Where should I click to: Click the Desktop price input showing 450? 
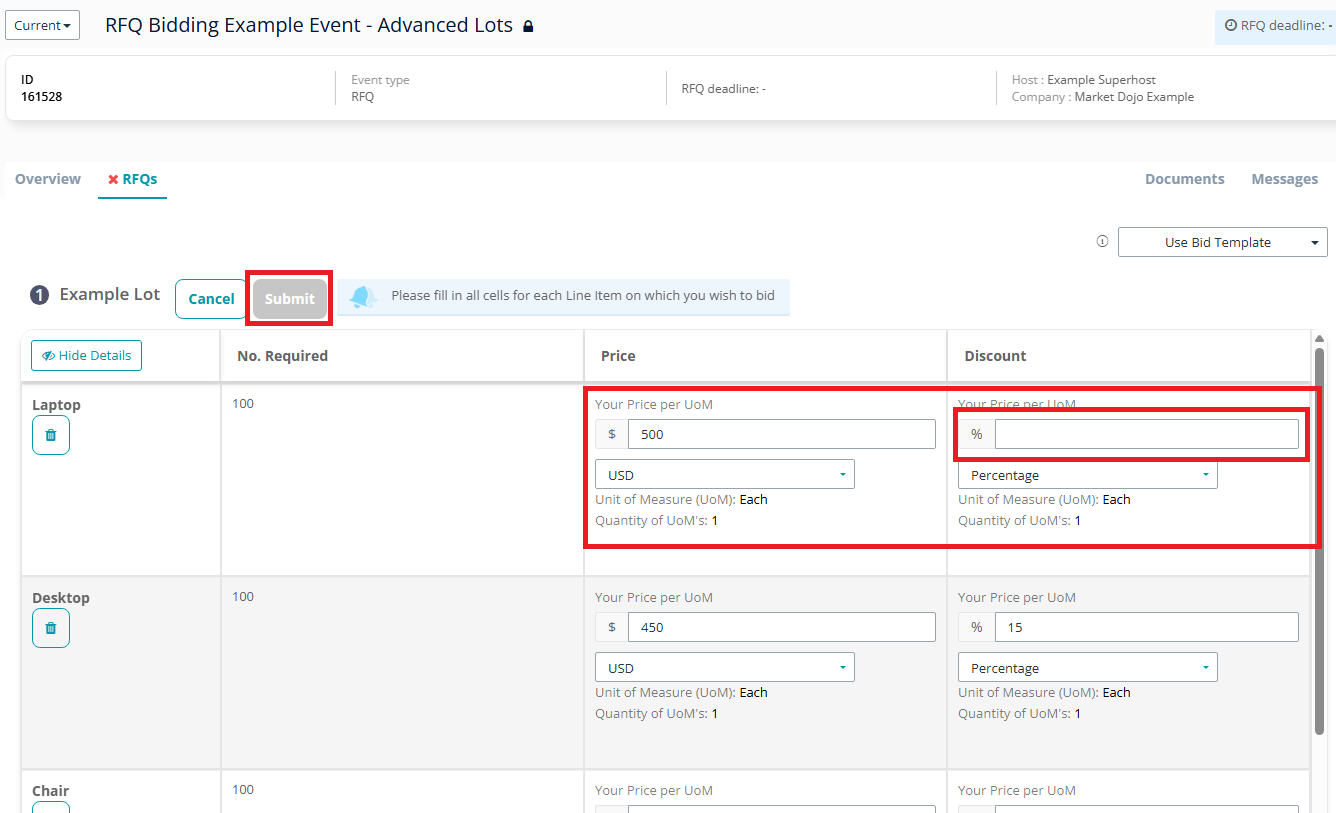point(782,627)
